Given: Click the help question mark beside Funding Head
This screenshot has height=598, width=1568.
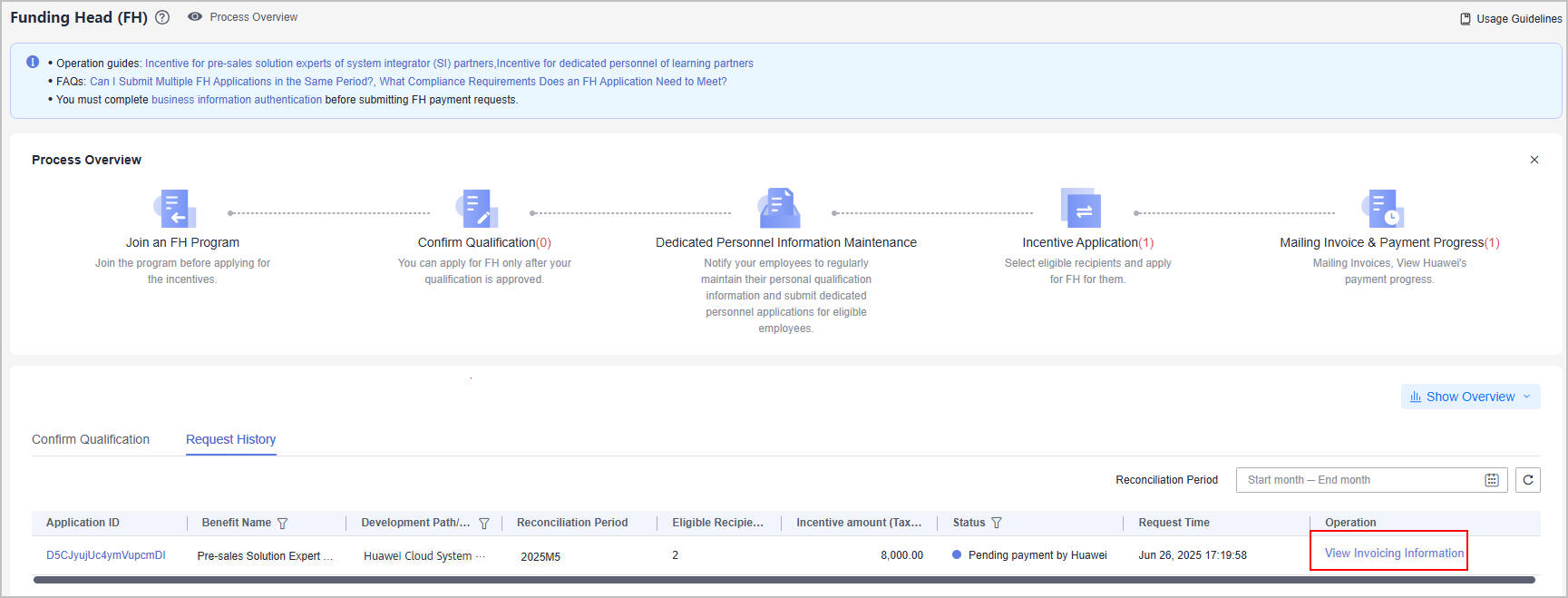Looking at the screenshot, I should point(162,17).
